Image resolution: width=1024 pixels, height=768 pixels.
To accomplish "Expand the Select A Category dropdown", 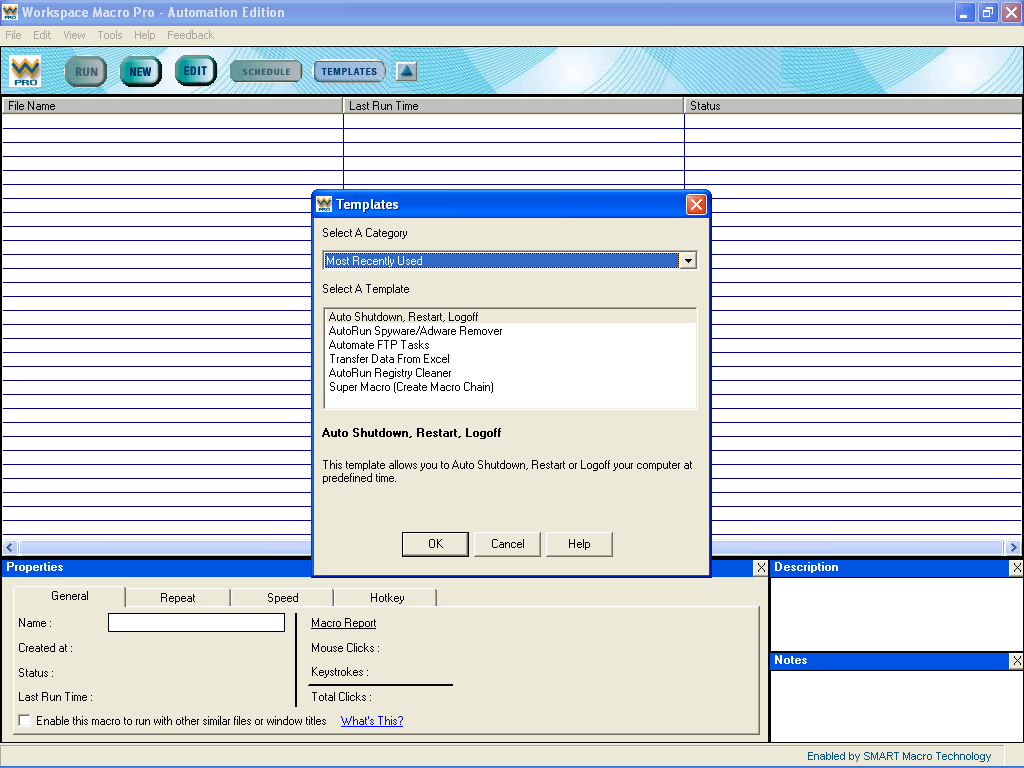I will pos(687,261).
